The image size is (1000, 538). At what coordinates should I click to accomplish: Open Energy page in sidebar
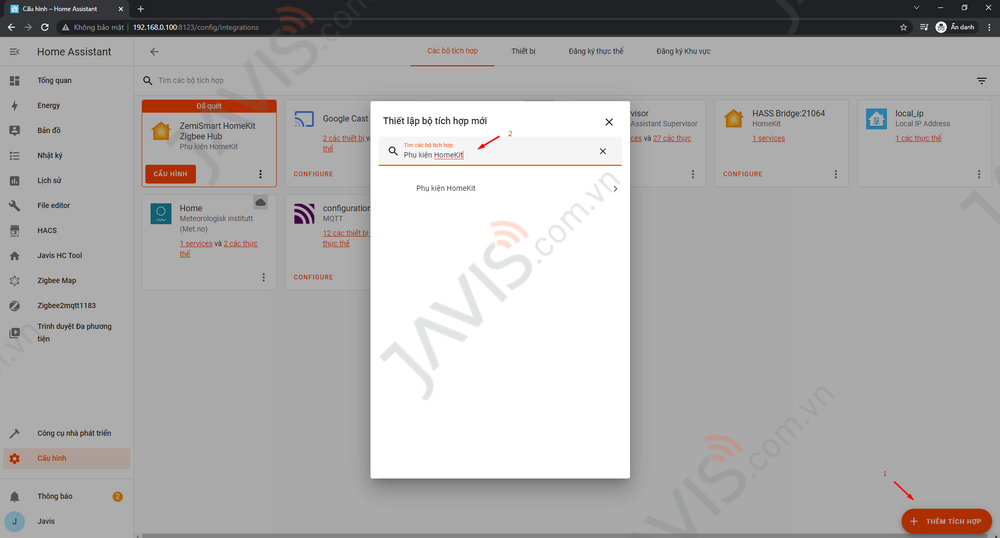click(x=66, y=105)
